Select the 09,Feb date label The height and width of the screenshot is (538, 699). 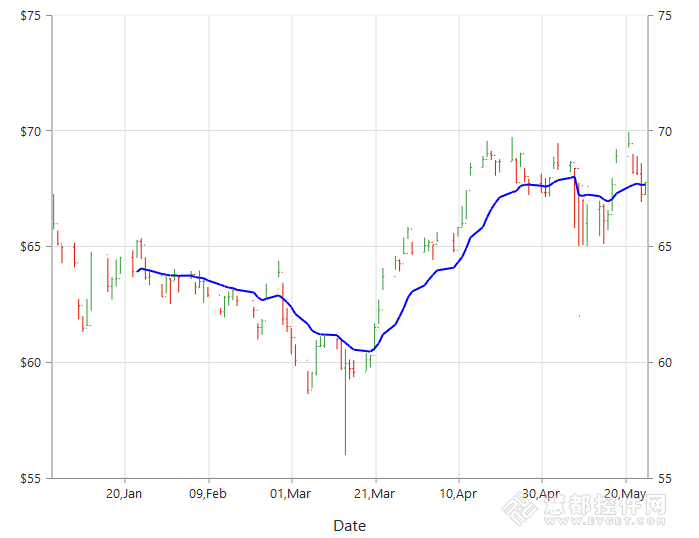click(x=208, y=494)
